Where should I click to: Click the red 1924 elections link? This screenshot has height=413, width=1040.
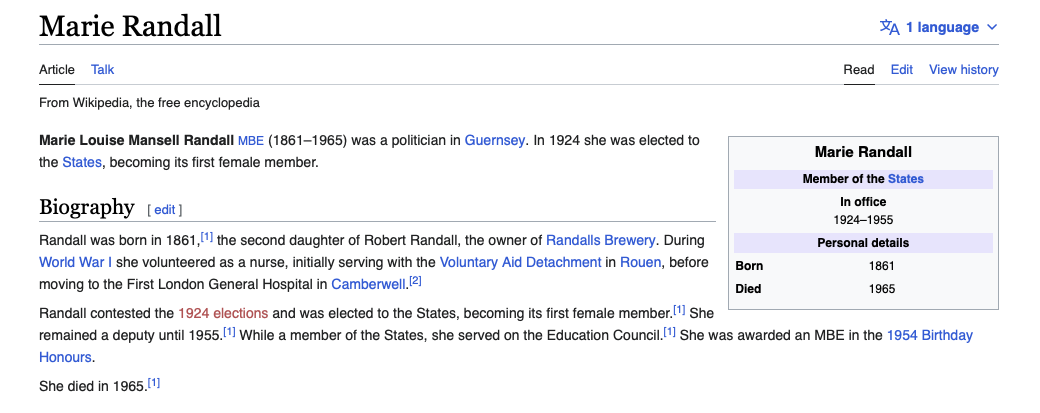[x=223, y=313]
